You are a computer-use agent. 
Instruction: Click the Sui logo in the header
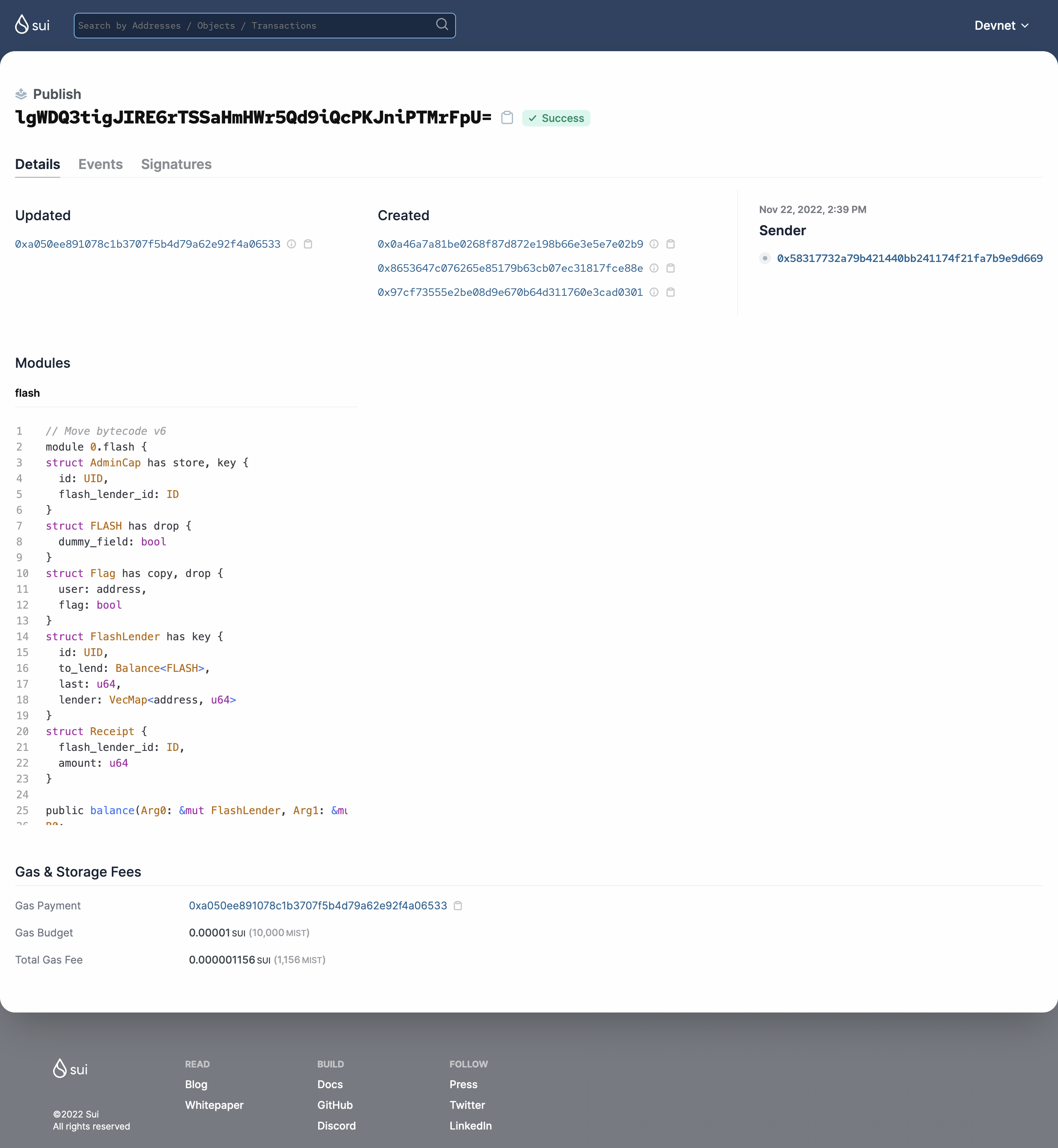32,25
